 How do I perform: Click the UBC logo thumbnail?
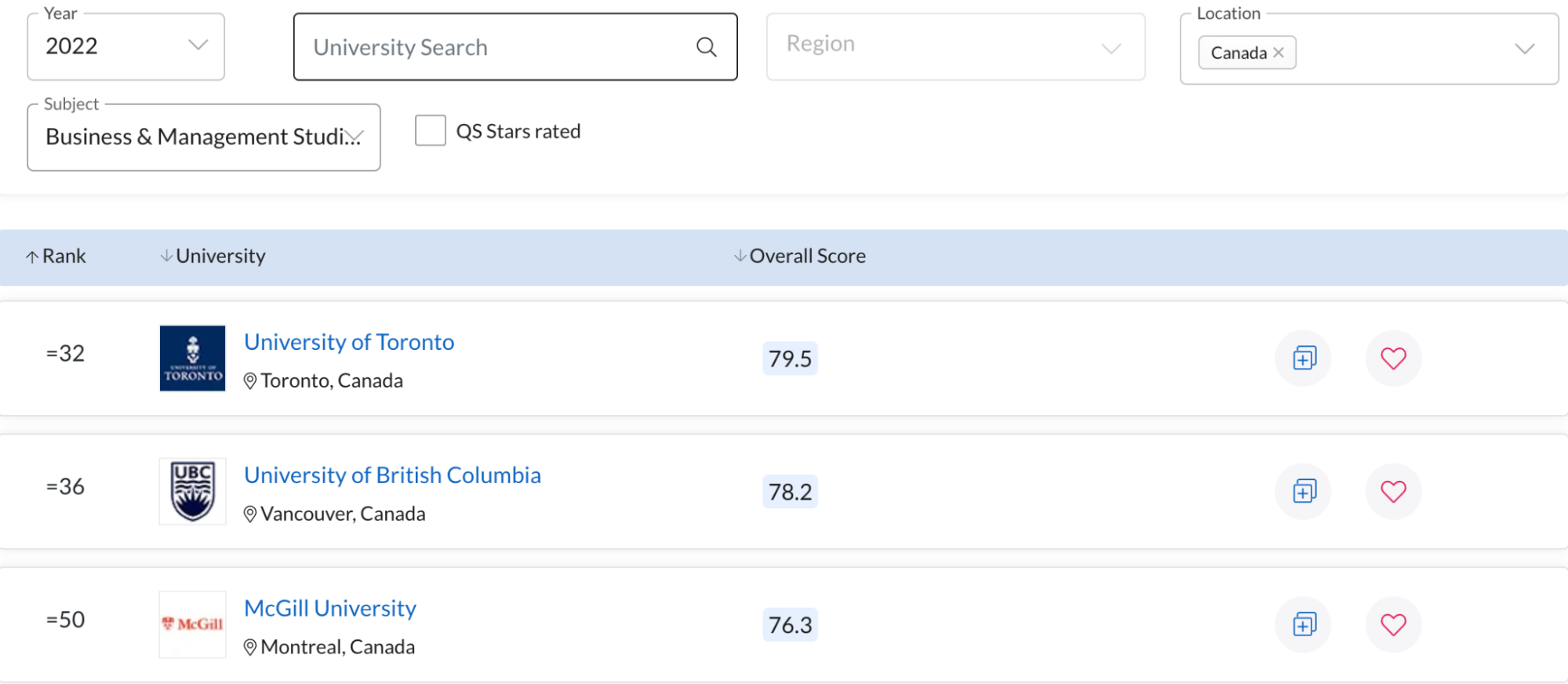(x=192, y=492)
